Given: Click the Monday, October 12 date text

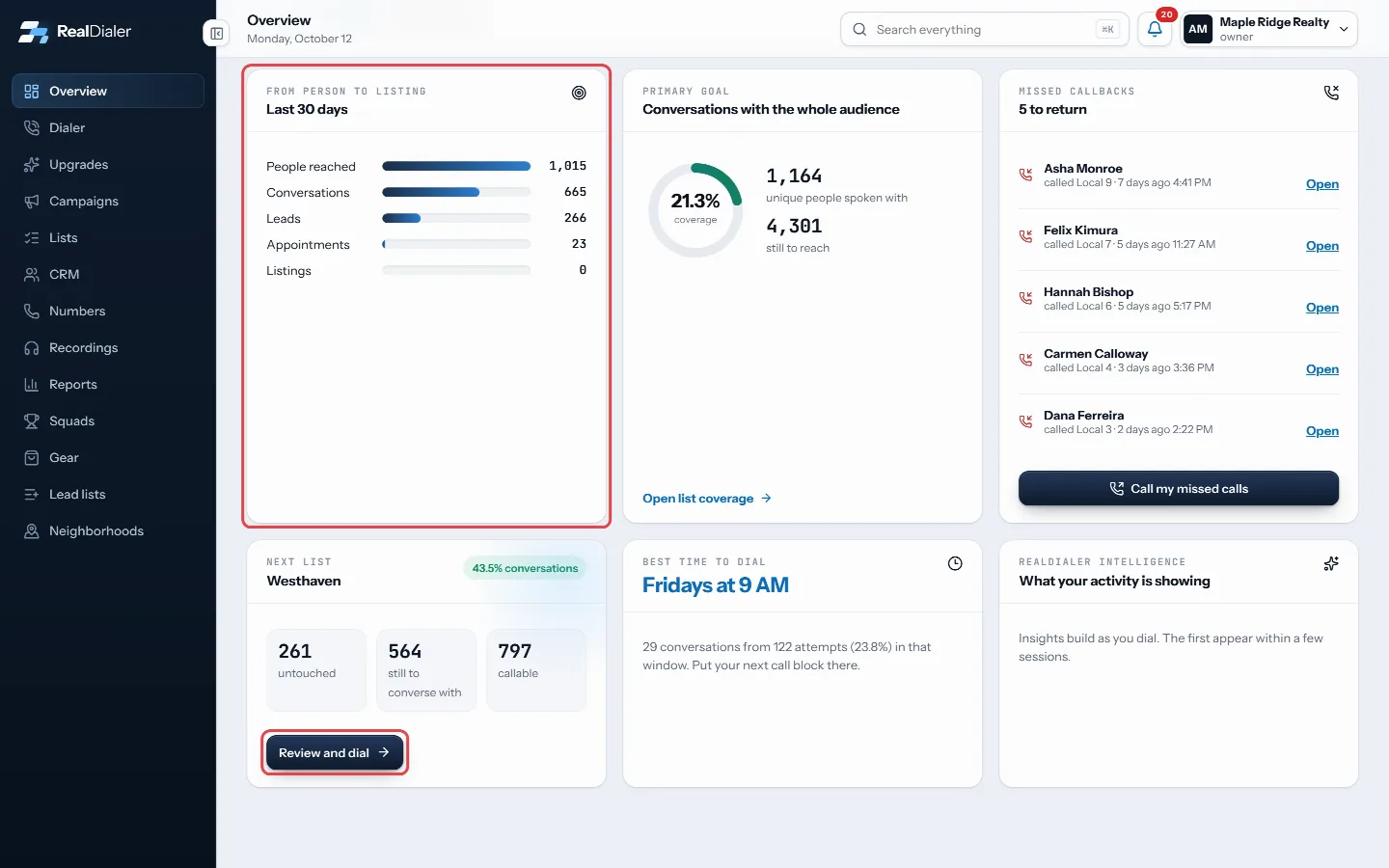Looking at the screenshot, I should (299, 39).
